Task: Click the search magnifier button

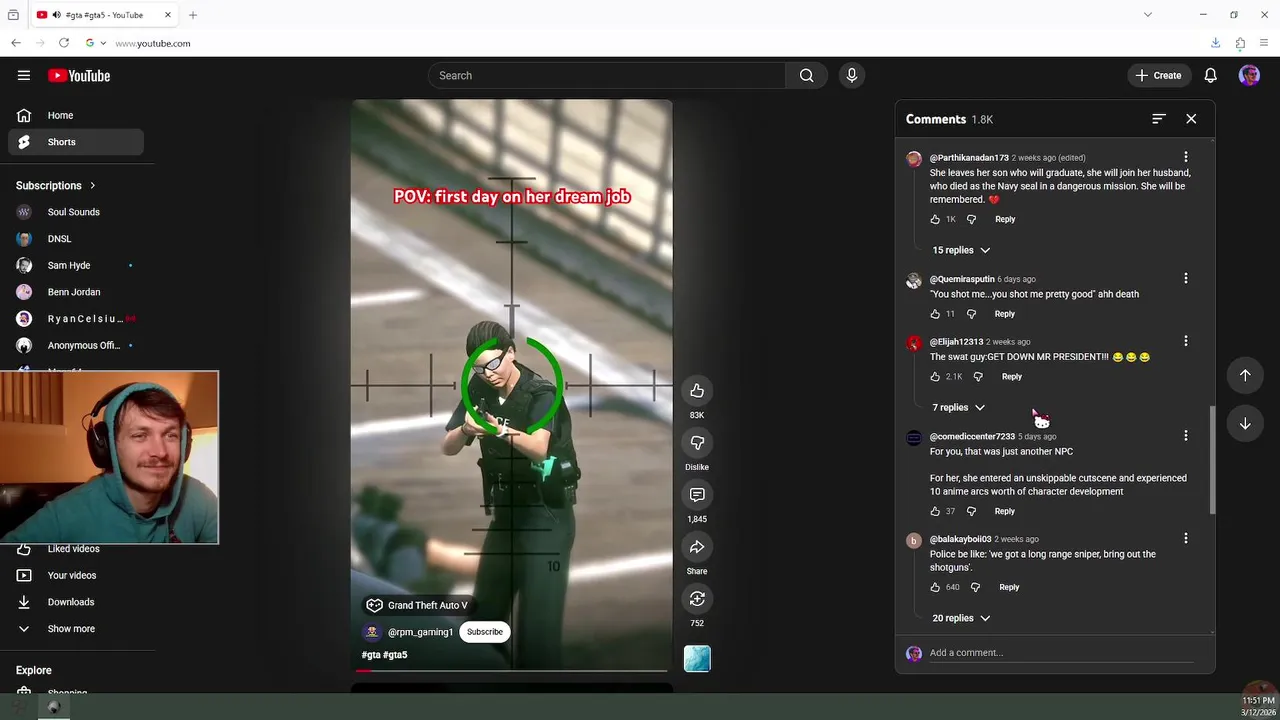Action: [806, 75]
